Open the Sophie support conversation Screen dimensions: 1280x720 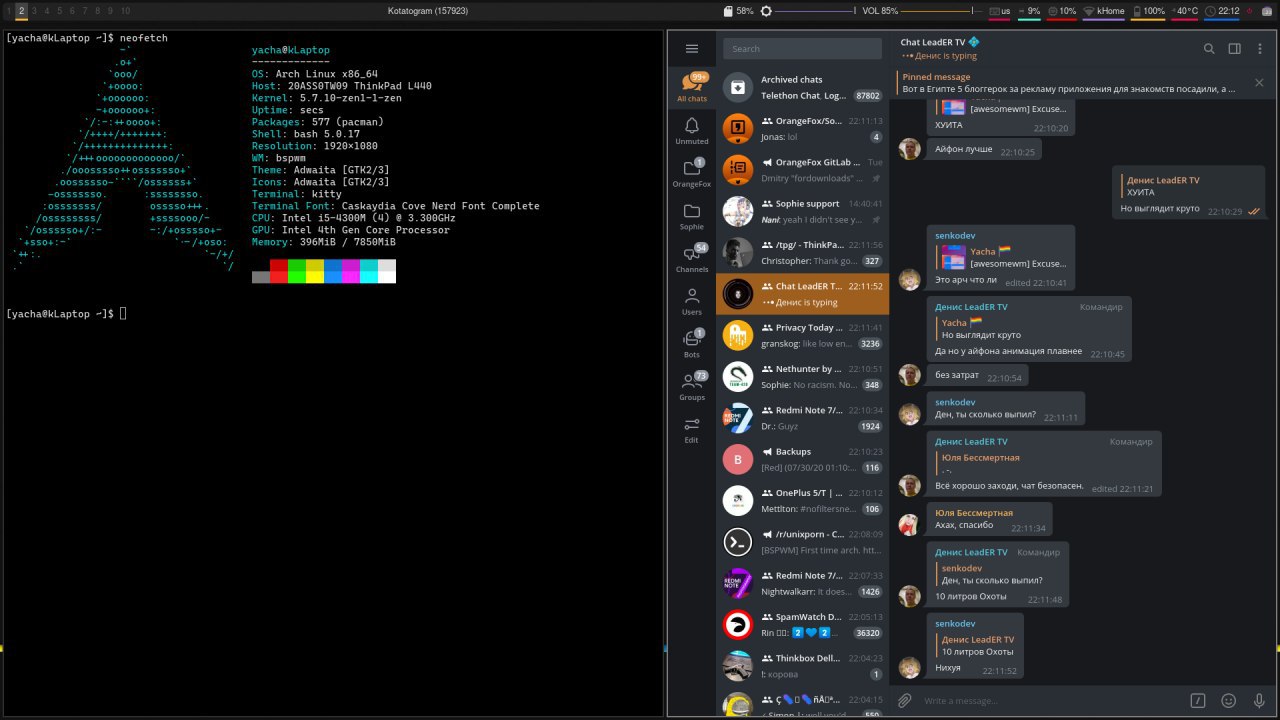coord(802,211)
